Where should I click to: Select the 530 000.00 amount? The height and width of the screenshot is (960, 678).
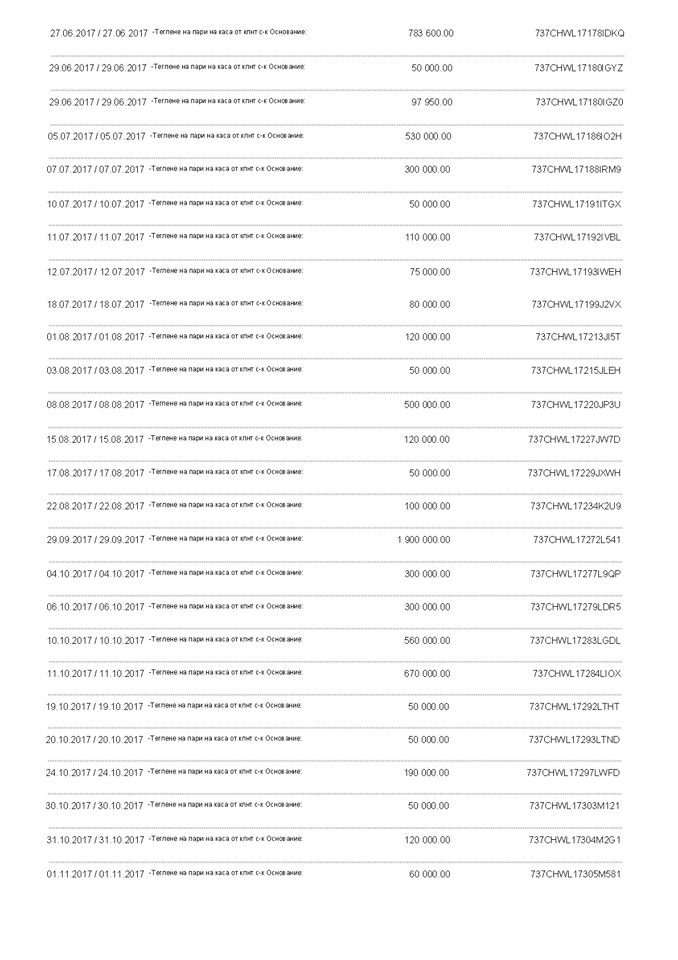(x=429, y=136)
